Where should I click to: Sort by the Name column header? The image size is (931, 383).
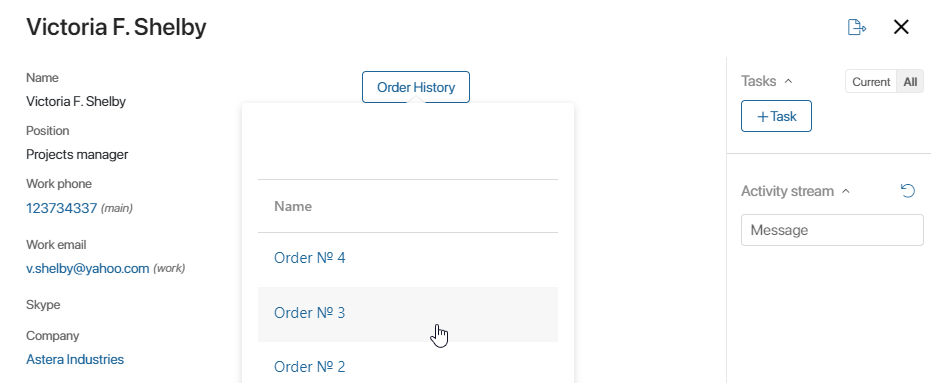coord(293,206)
